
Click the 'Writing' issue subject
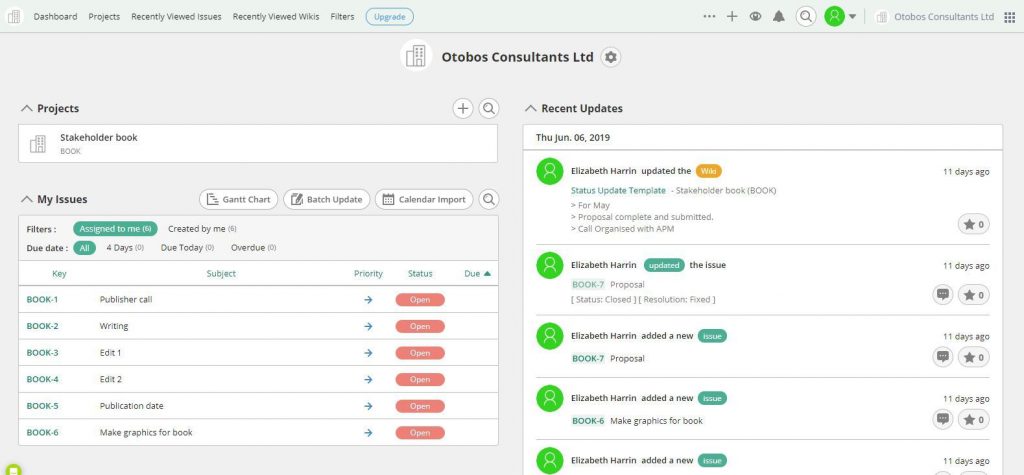tap(114, 326)
